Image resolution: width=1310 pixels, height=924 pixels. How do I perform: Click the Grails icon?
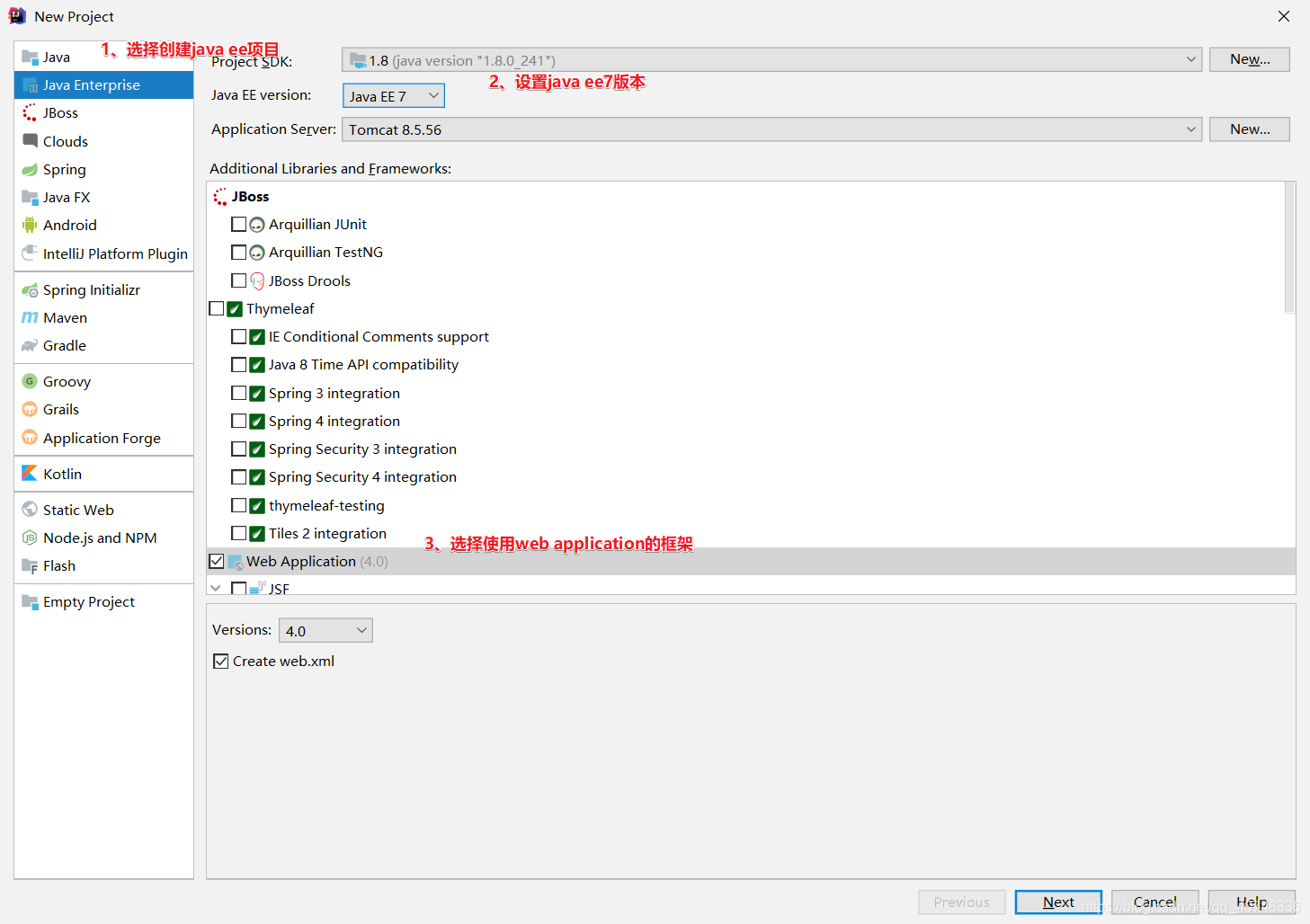coord(30,409)
